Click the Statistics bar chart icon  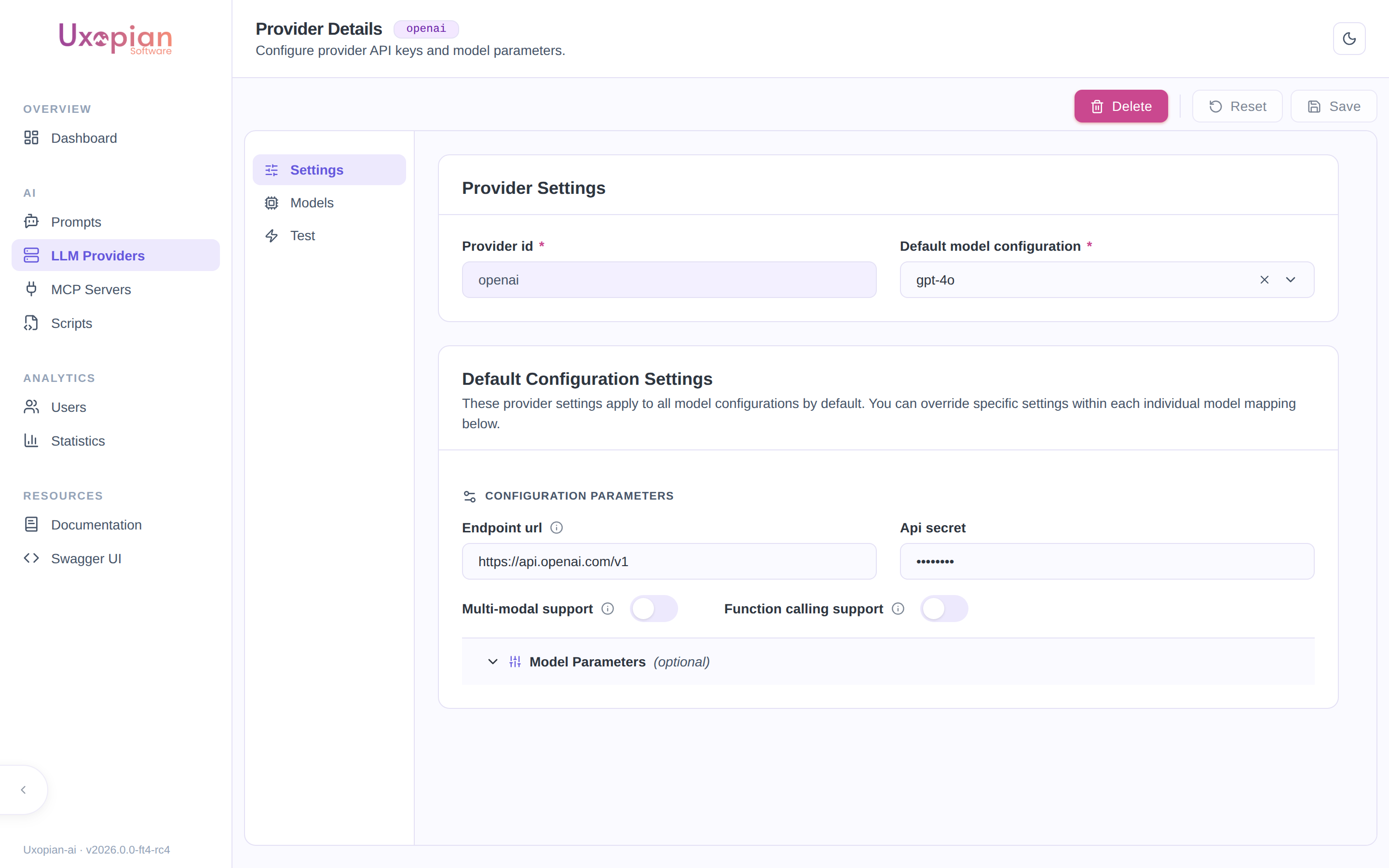click(x=31, y=441)
